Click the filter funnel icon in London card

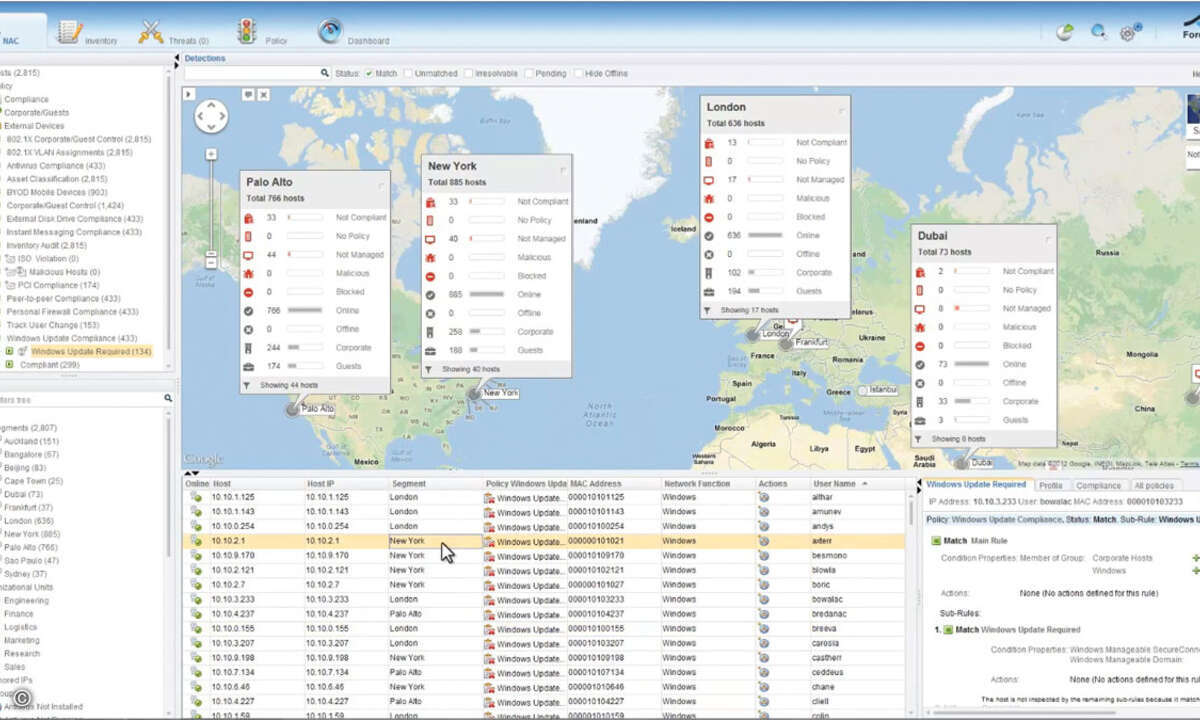tap(708, 310)
